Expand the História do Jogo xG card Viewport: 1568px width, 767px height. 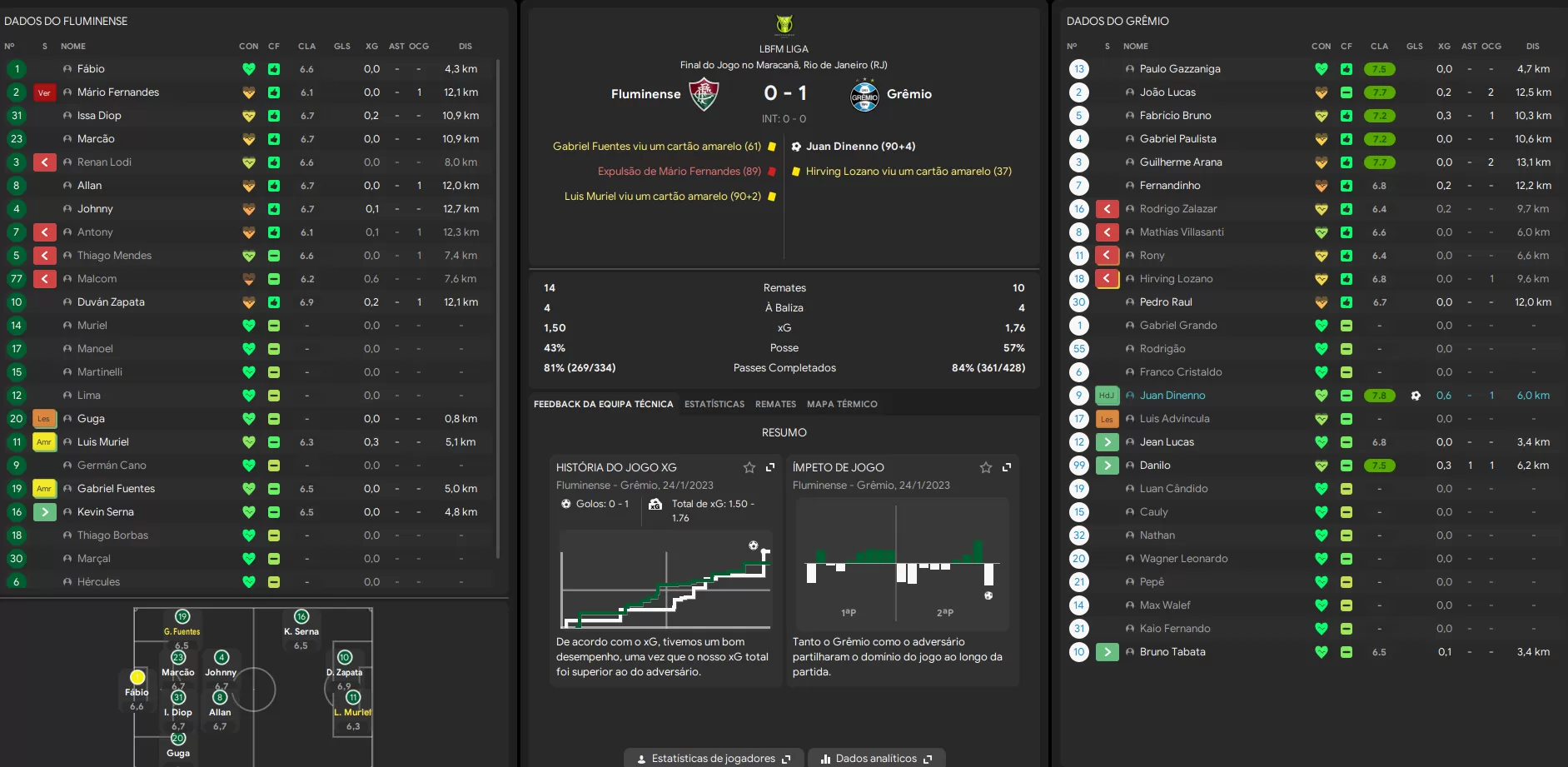pyautogui.click(x=770, y=468)
